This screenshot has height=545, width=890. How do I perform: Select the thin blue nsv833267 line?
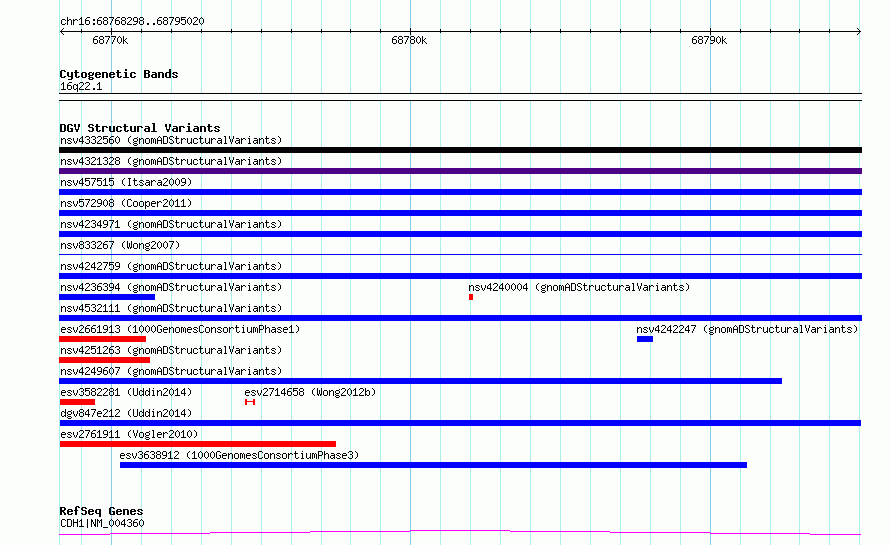pyautogui.click(x=460, y=254)
